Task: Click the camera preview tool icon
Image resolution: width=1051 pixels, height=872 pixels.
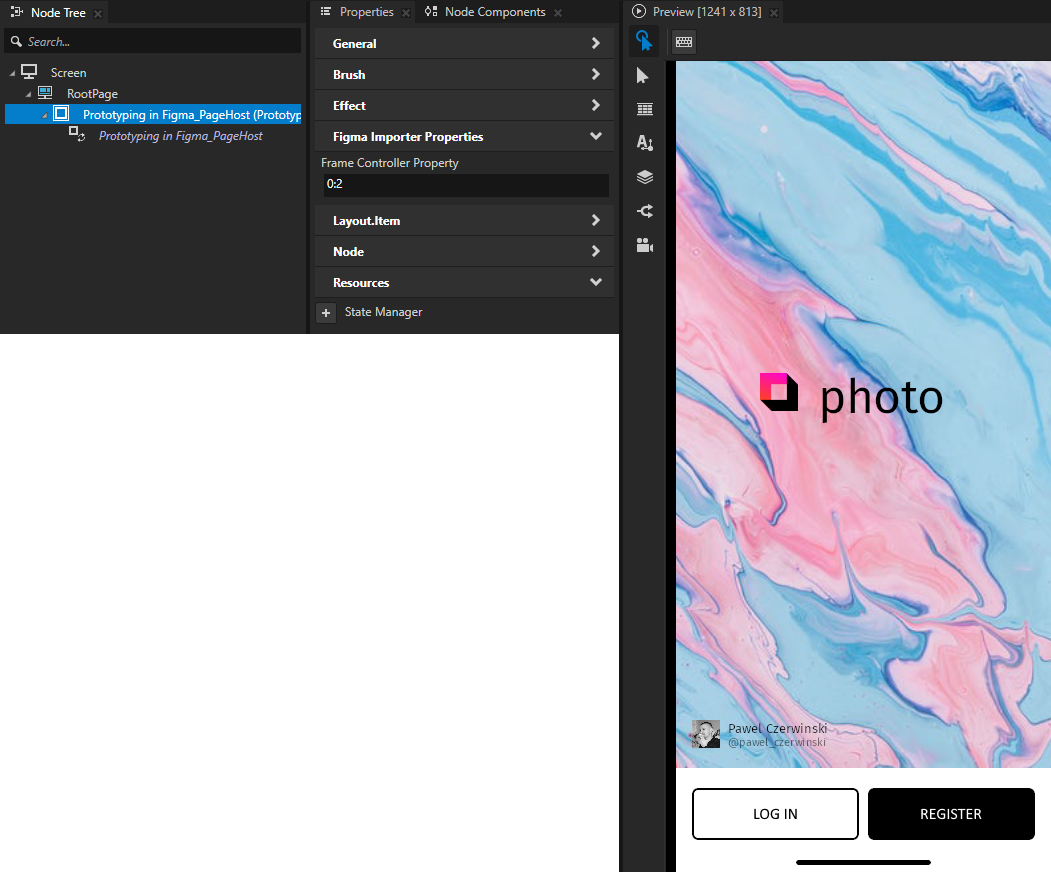Action: pos(643,245)
